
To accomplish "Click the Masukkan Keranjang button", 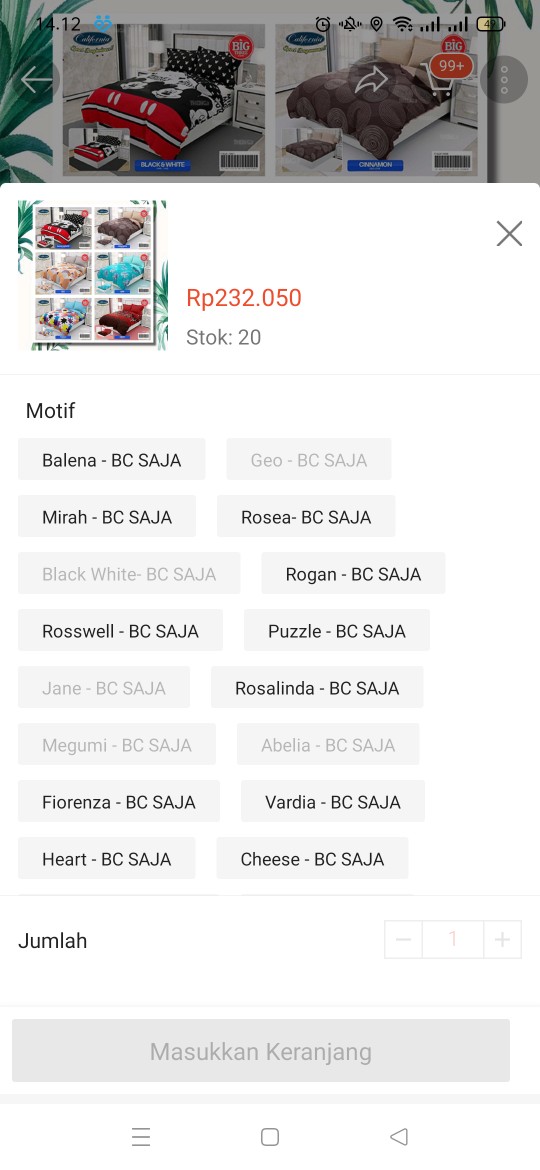I will coord(261,1051).
